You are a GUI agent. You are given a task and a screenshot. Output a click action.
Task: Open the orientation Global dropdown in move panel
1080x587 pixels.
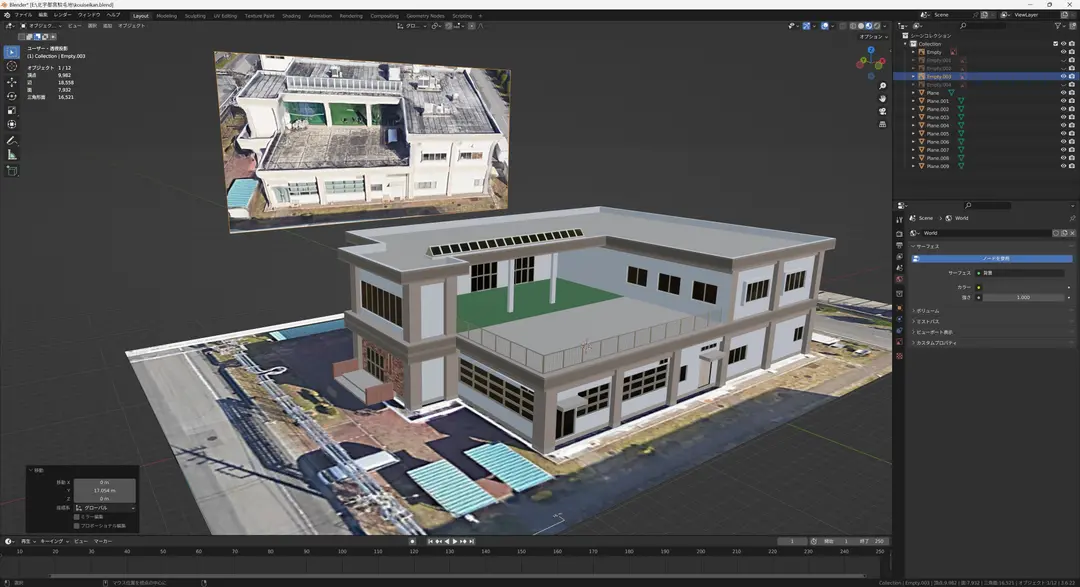click(105, 508)
